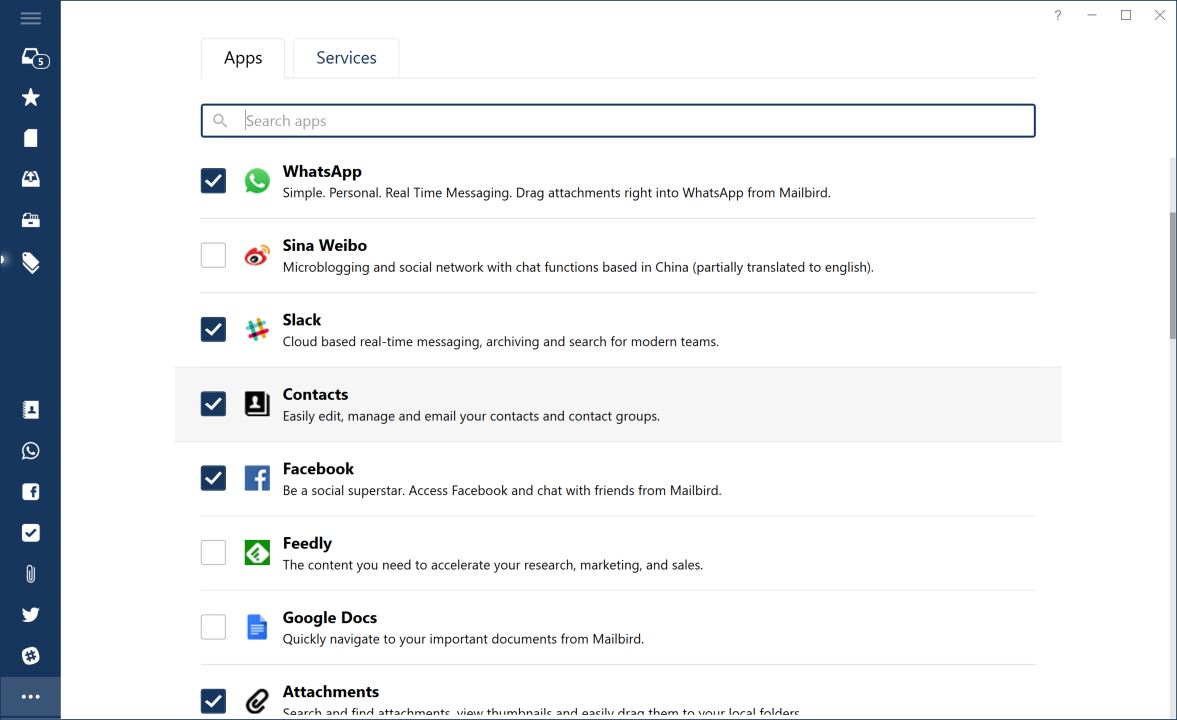Click the Attachments paperclip icon in the list
Screen dimensions: 1177x720
pyautogui.click(x=257, y=700)
